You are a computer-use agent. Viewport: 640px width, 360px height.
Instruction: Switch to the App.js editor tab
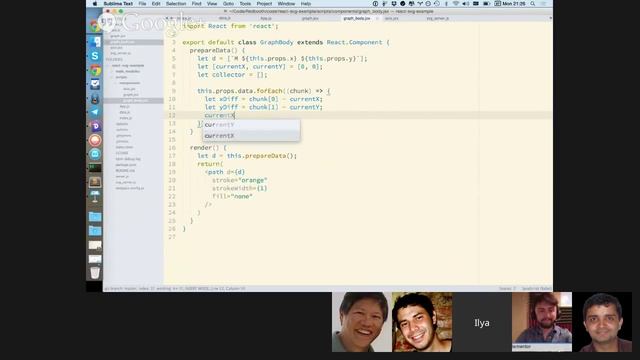266,18
